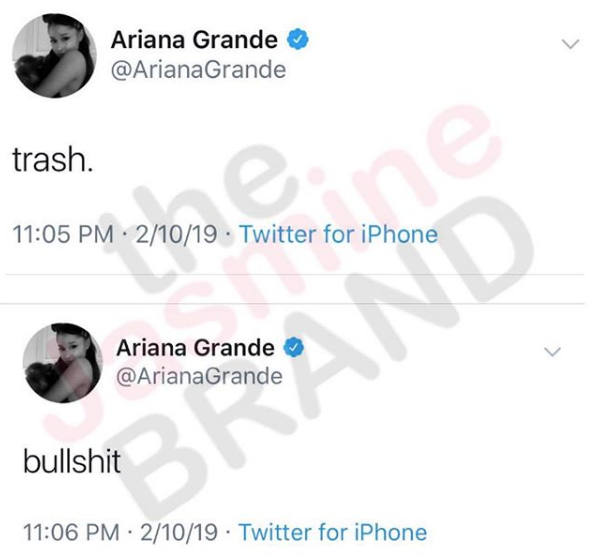Select the 'trash.' tweet text
Image resolution: width=604 pixels, height=560 pixels.
tap(53, 160)
